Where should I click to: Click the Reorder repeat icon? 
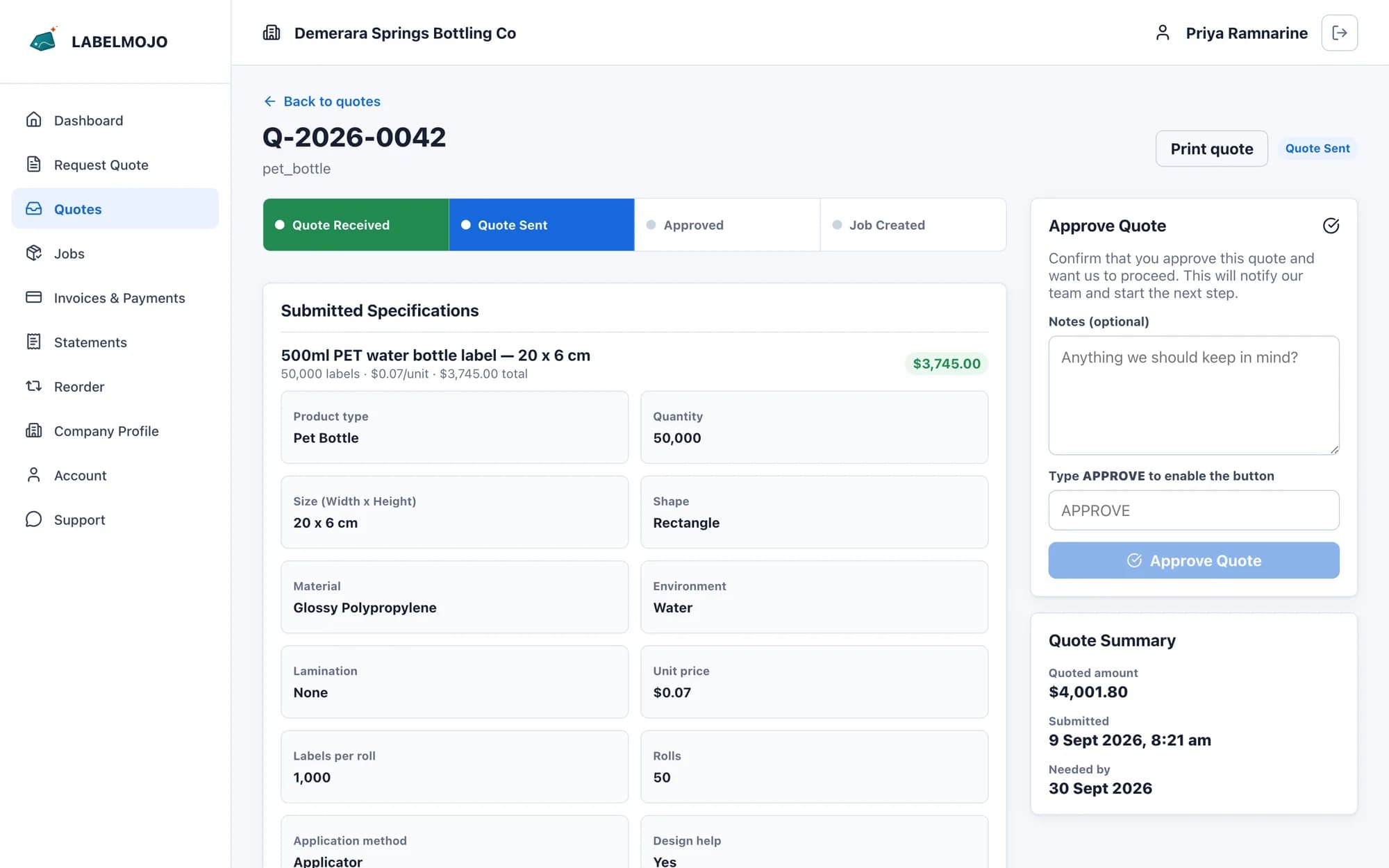click(33, 386)
